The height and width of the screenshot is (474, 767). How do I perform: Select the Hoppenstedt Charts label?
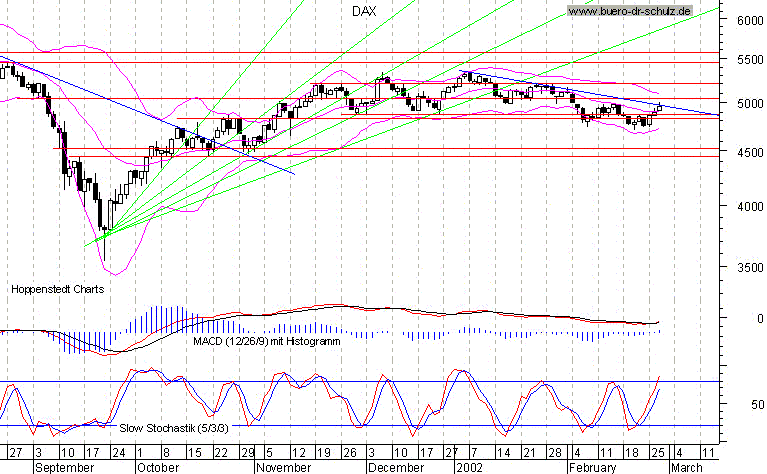pos(58,289)
